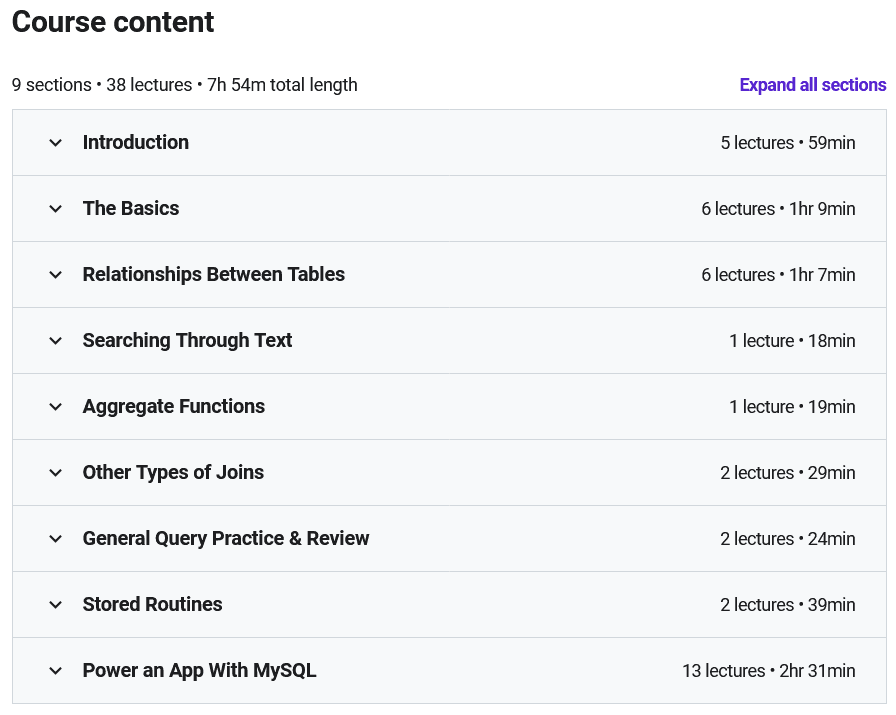Expand the Introduction section title
Image resolution: width=896 pixels, height=715 pixels.
(136, 143)
